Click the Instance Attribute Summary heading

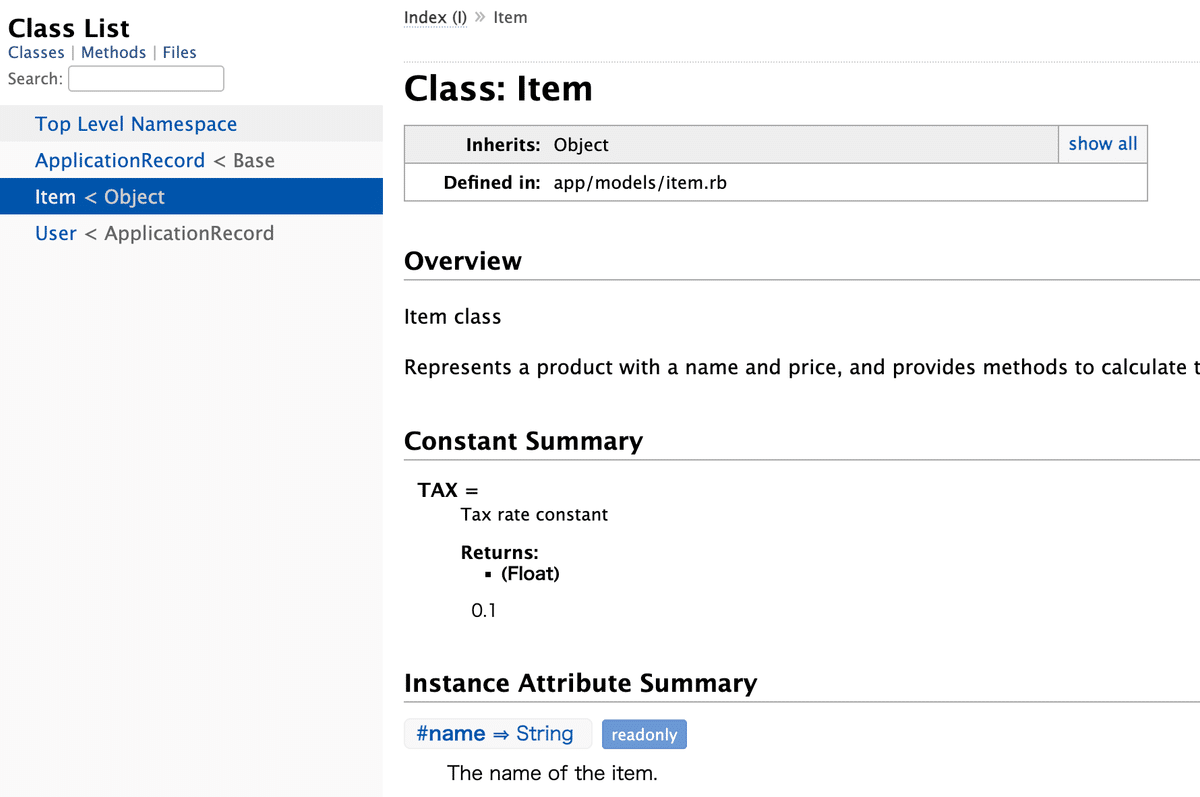(x=580, y=683)
